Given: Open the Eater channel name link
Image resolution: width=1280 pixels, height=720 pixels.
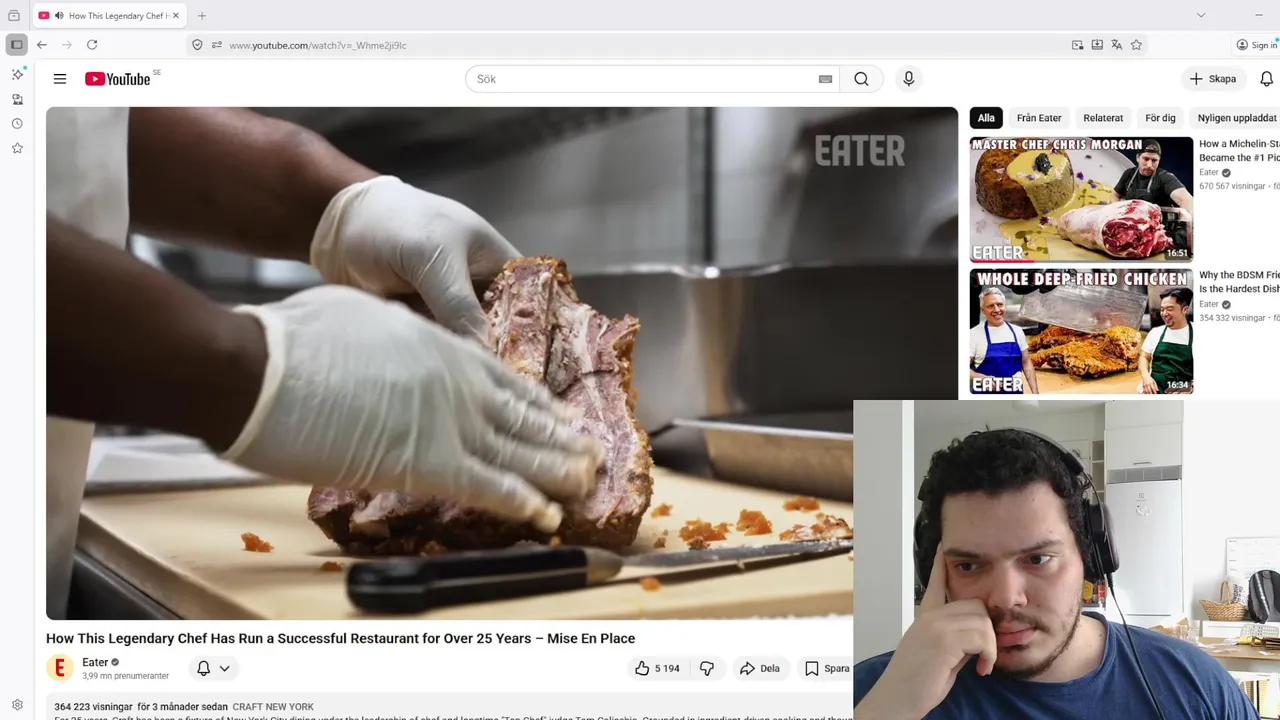Looking at the screenshot, I should (x=95, y=662).
